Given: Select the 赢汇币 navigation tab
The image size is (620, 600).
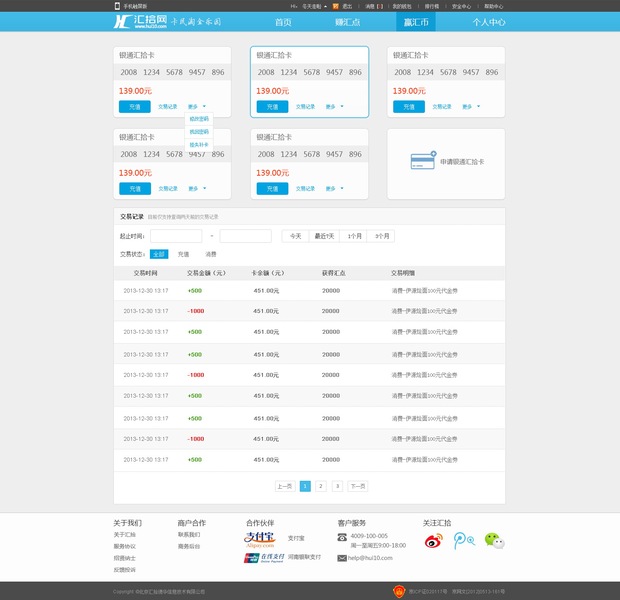Looking at the screenshot, I should point(416,22).
